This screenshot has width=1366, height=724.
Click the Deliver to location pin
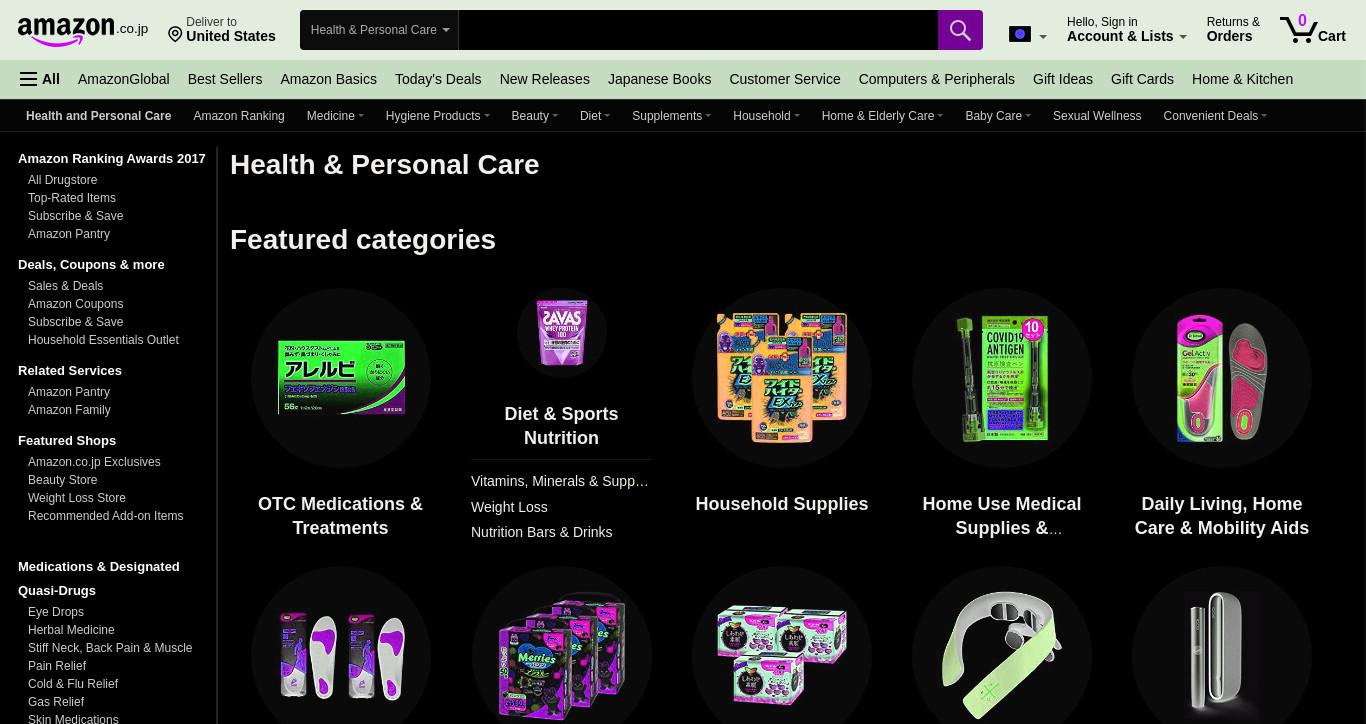point(175,35)
